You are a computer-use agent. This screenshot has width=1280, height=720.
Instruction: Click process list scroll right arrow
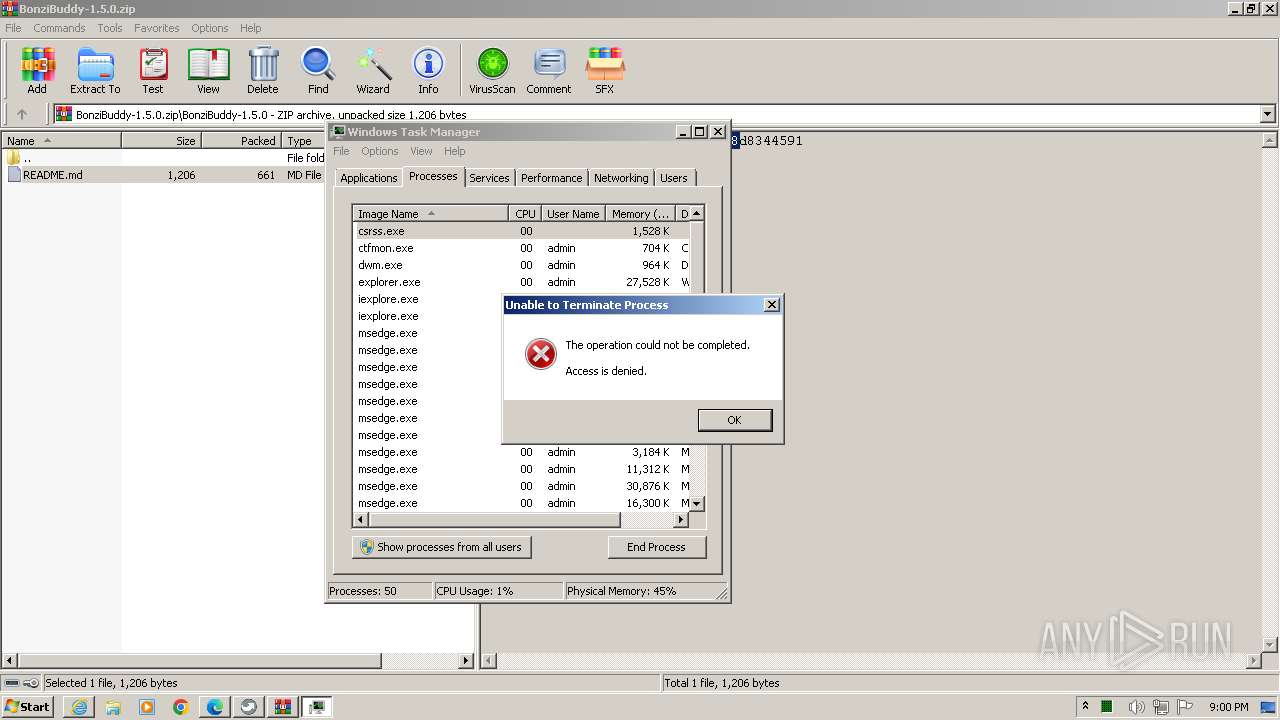681,520
